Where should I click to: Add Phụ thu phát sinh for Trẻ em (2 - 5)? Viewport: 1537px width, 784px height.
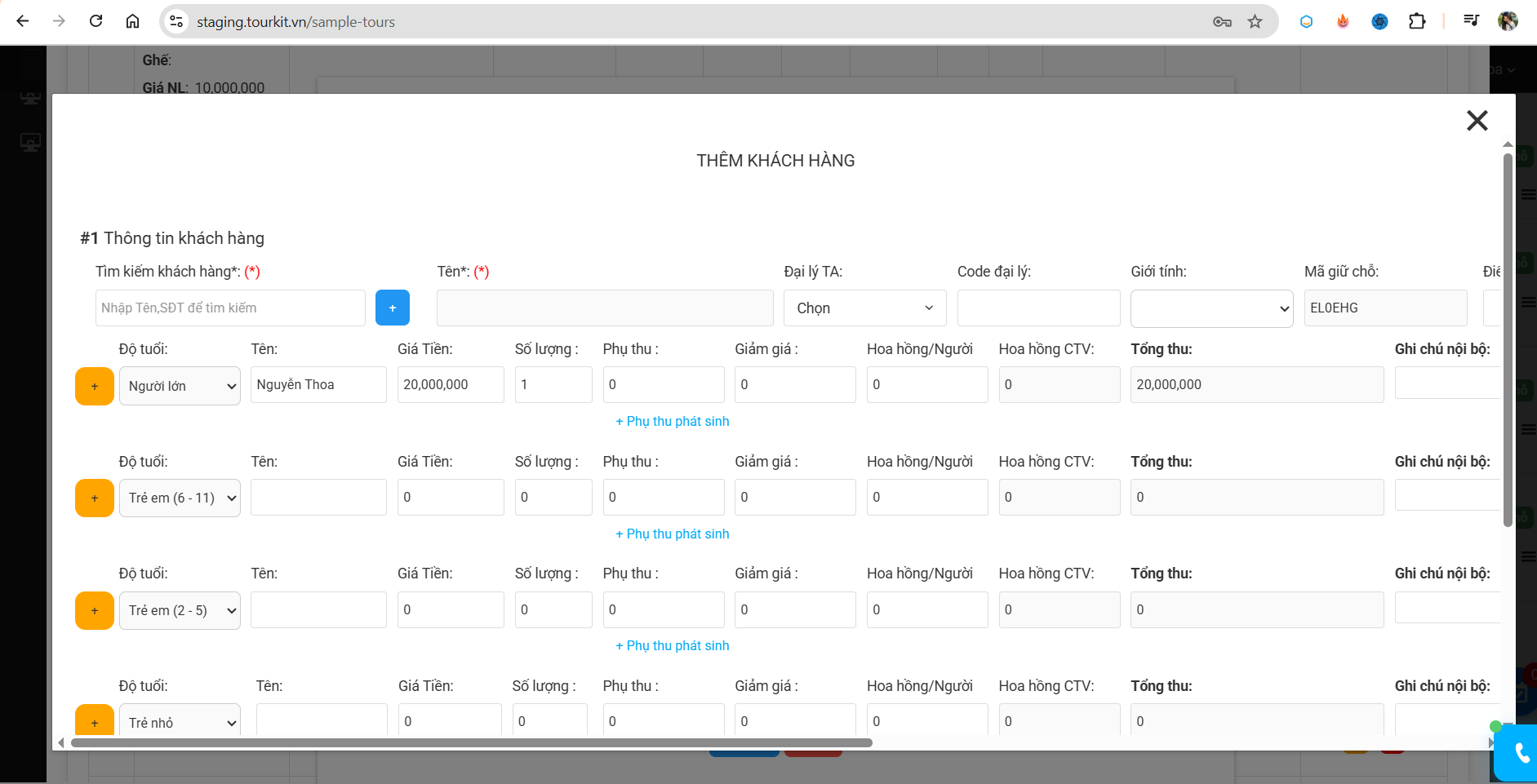(x=673, y=646)
